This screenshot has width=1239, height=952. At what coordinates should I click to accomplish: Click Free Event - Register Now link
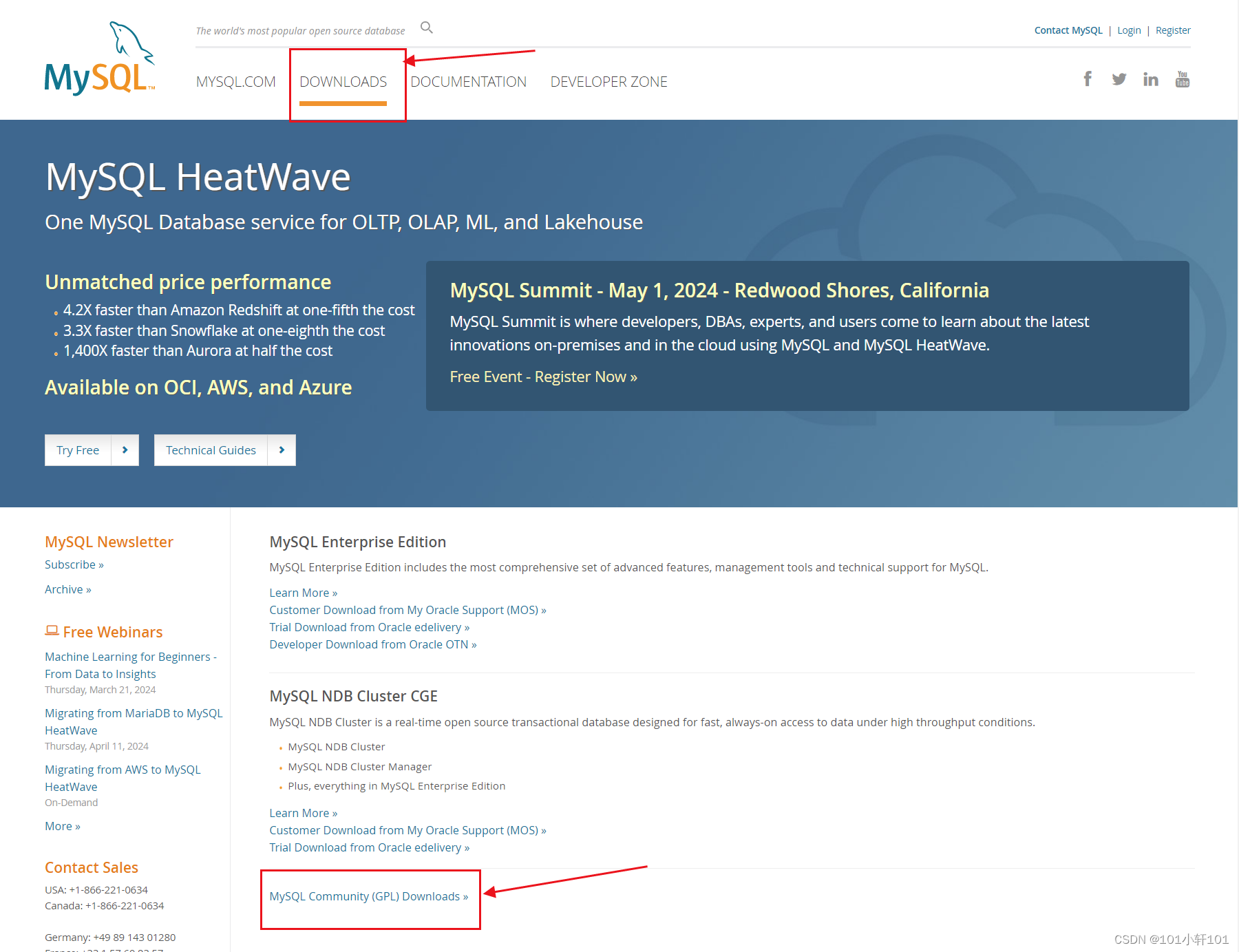(543, 377)
